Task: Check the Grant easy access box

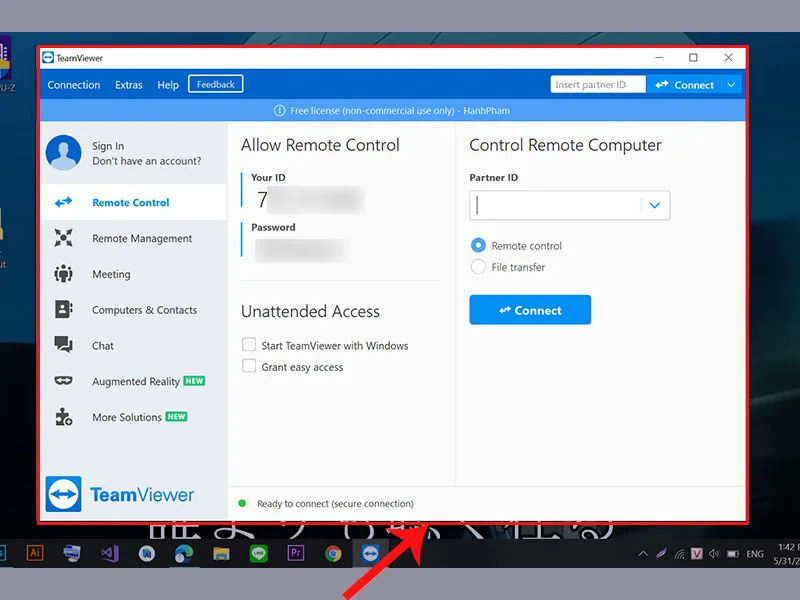Action: coord(248,366)
